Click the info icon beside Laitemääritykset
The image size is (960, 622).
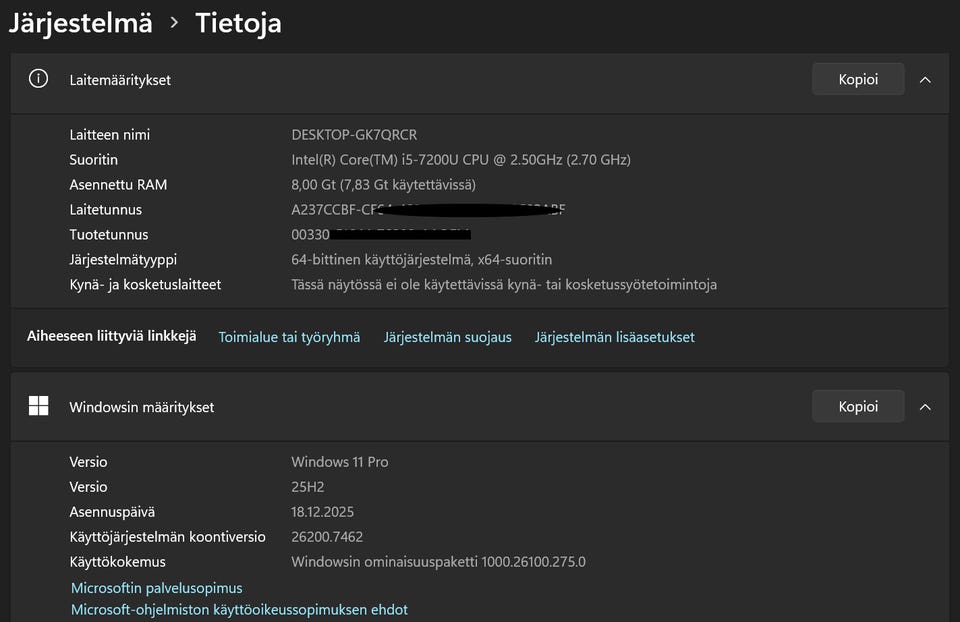[38, 79]
